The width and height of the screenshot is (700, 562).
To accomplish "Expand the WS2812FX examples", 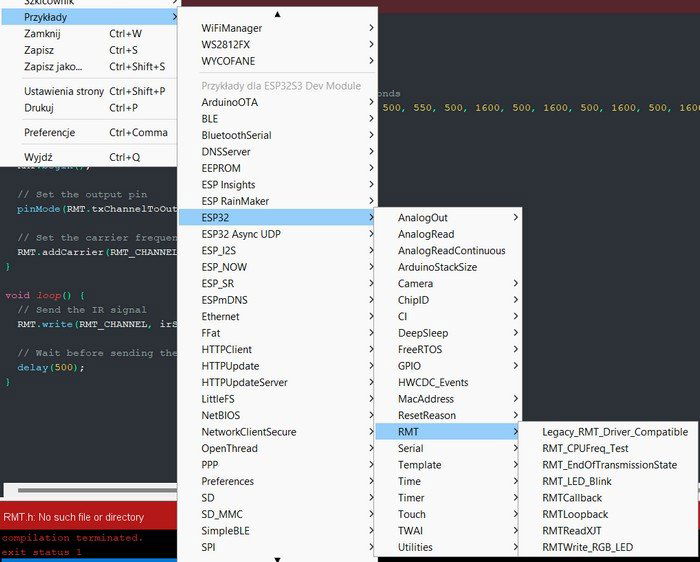I will pyautogui.click(x=277, y=45).
